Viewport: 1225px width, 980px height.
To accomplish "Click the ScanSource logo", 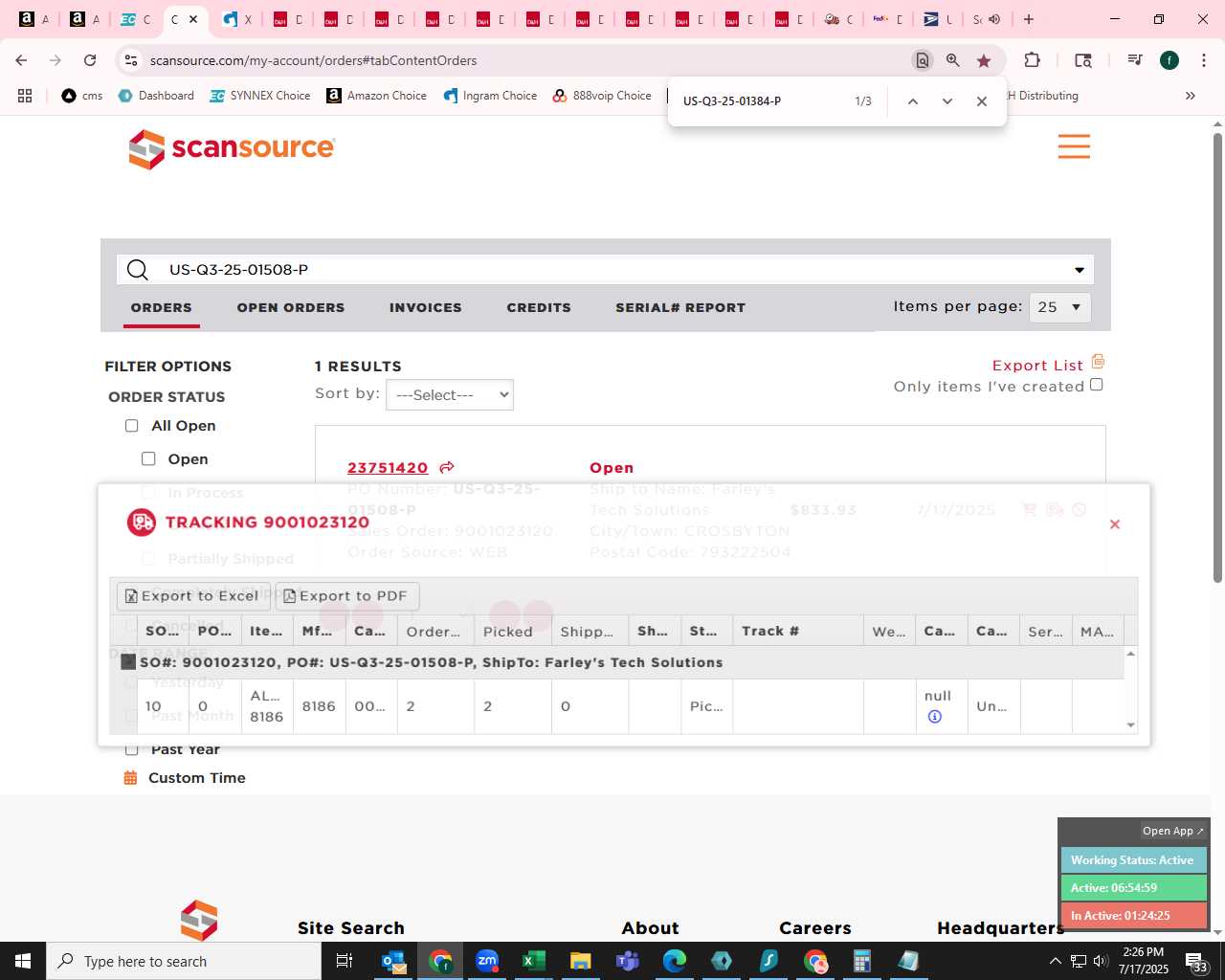I will [233, 148].
